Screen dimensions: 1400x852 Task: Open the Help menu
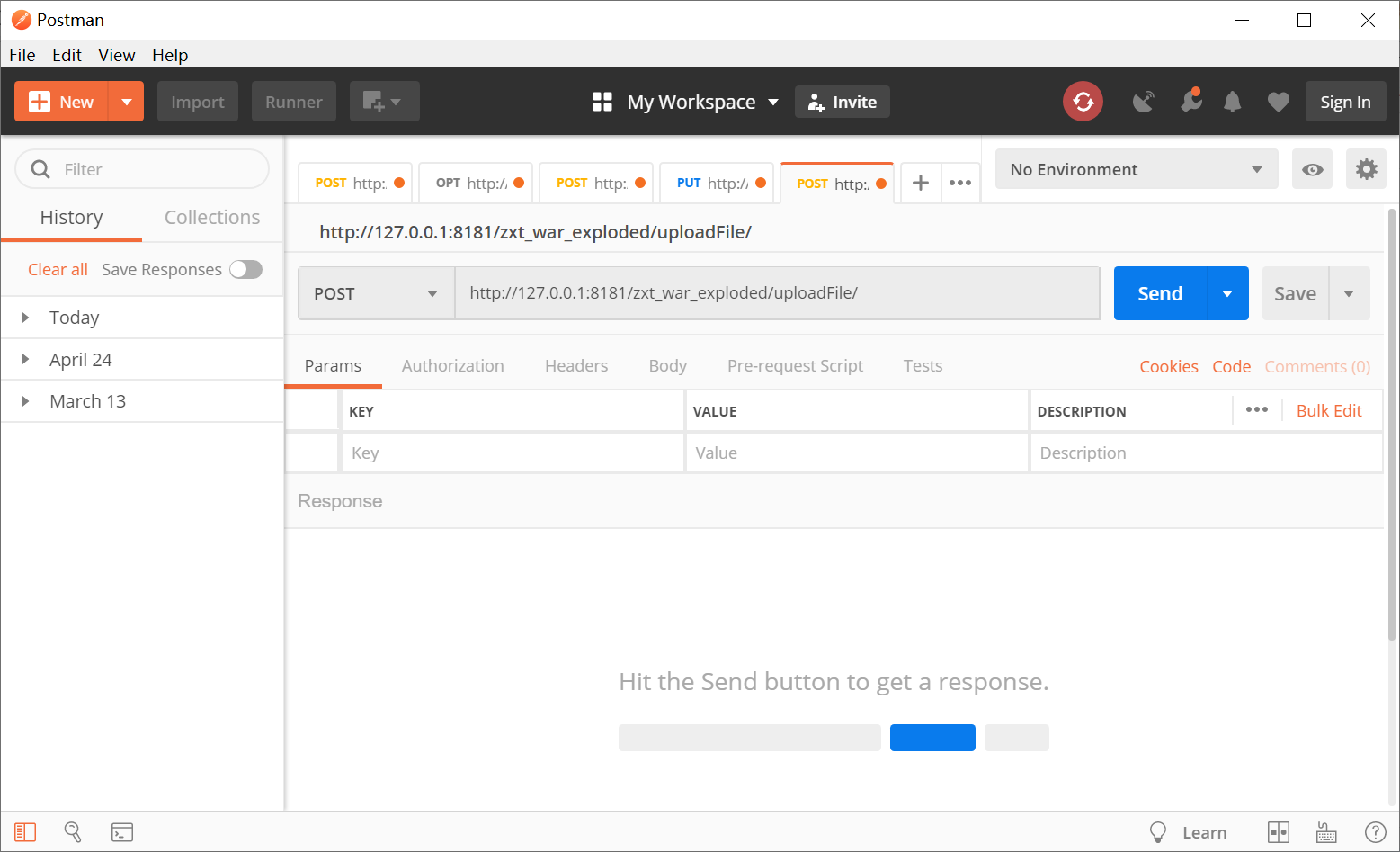(170, 55)
